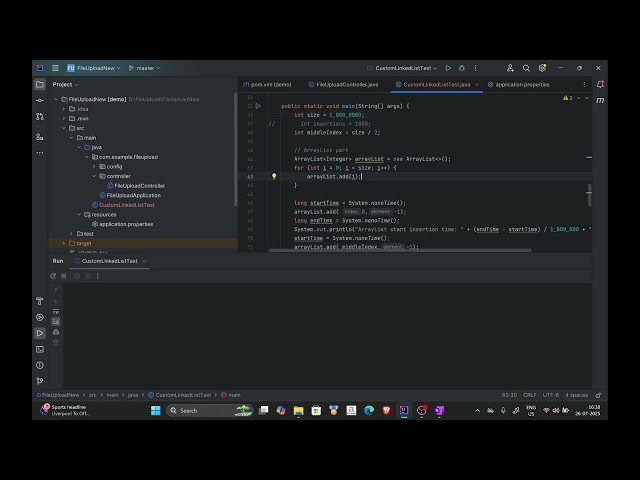Screen dimensions: 640x480
Task: Stop the running process
Action: (64, 276)
